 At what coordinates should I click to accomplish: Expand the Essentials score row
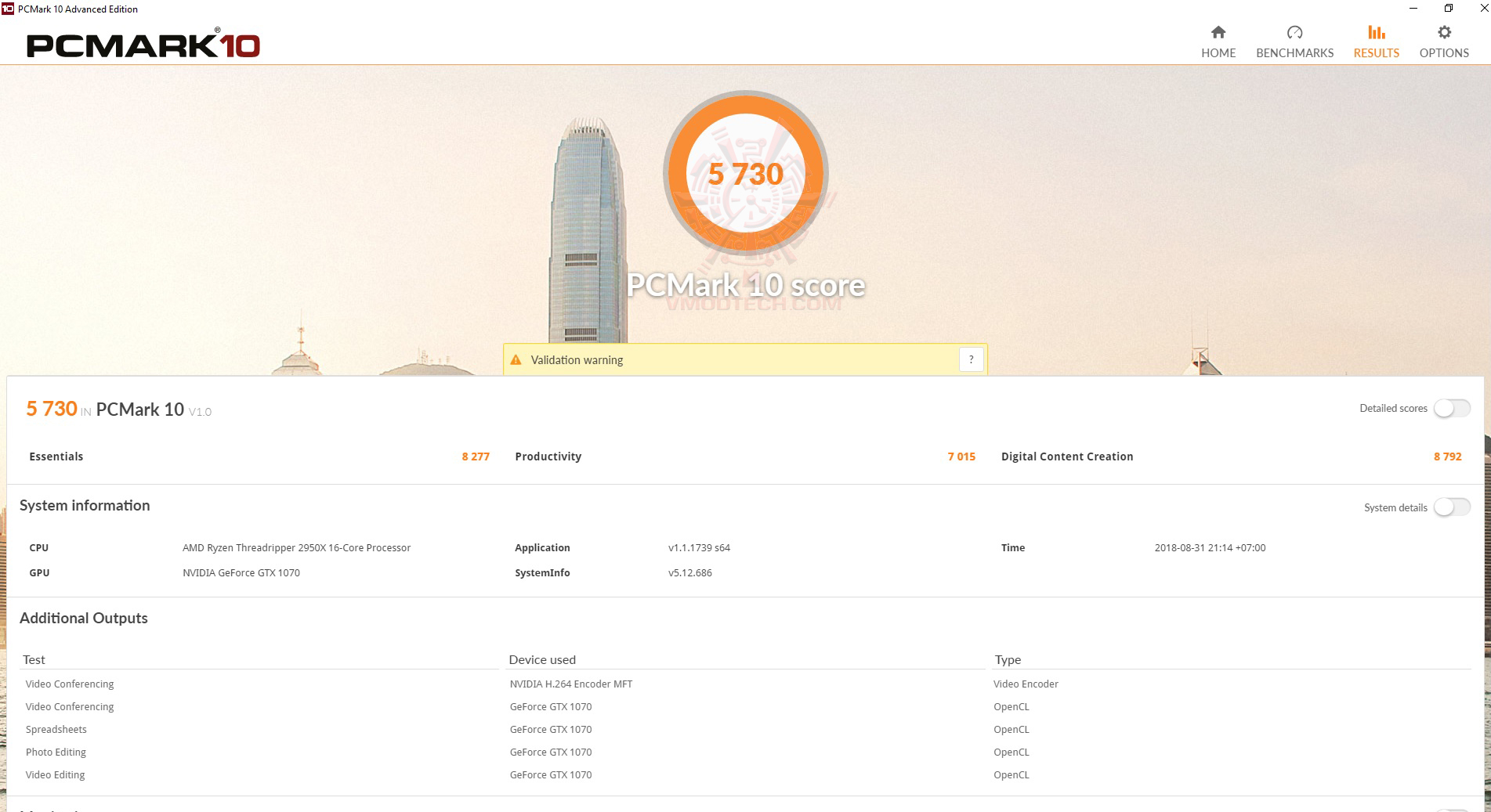point(259,457)
